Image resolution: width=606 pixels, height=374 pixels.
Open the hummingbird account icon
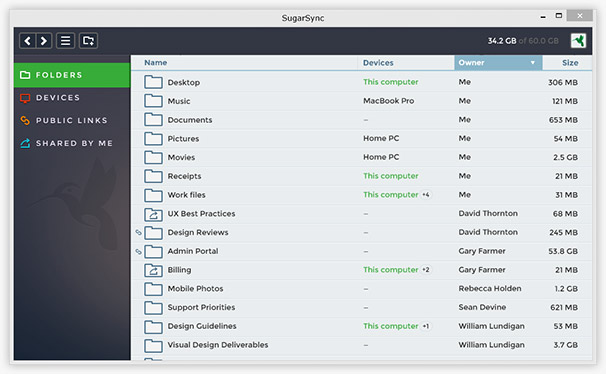(x=578, y=41)
